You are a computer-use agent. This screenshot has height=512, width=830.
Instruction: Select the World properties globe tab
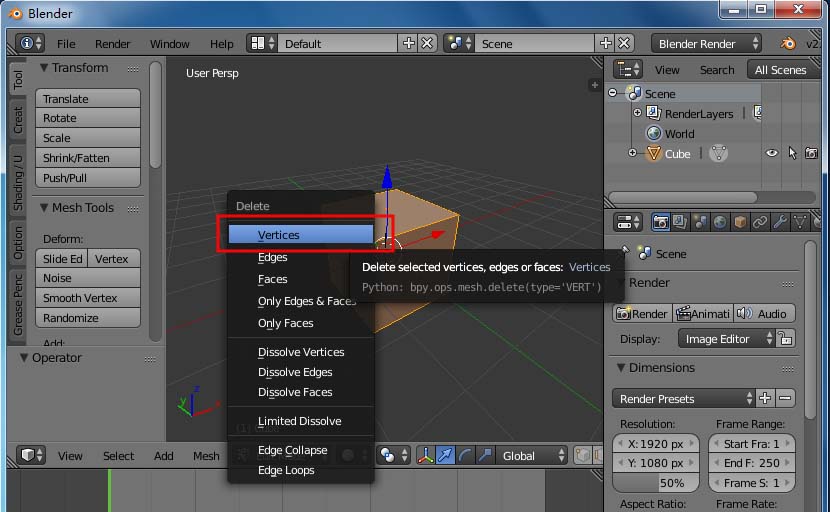click(x=720, y=222)
